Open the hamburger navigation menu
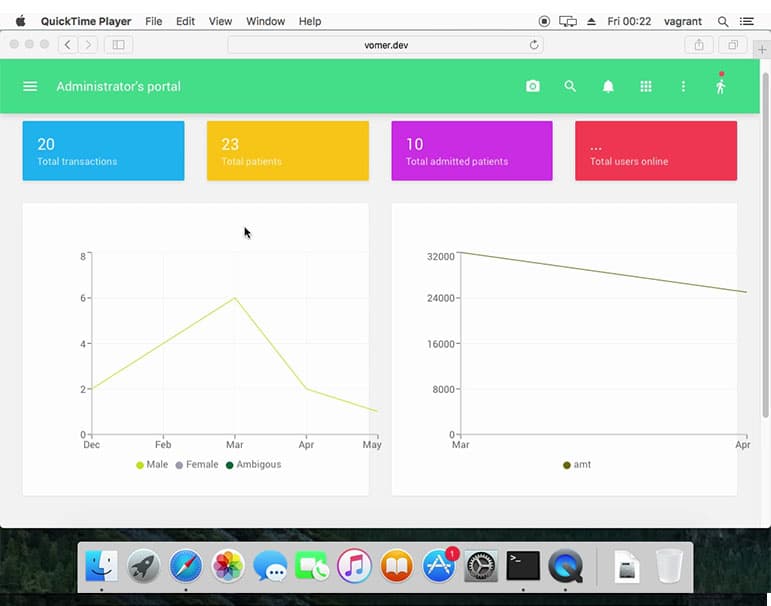The height and width of the screenshot is (606, 771). pyautogui.click(x=30, y=87)
